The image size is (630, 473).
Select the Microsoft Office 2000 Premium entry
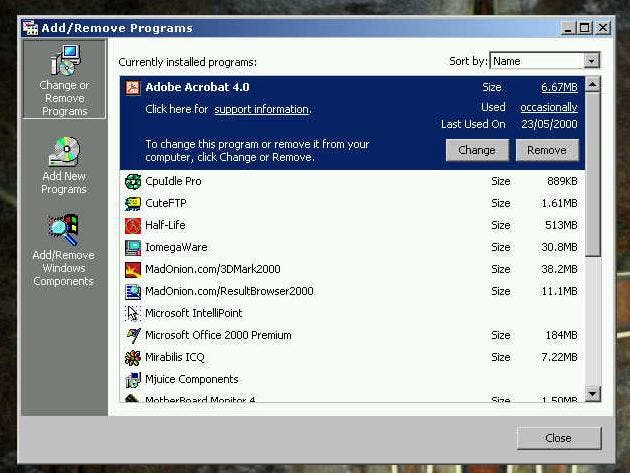[x=352, y=336]
